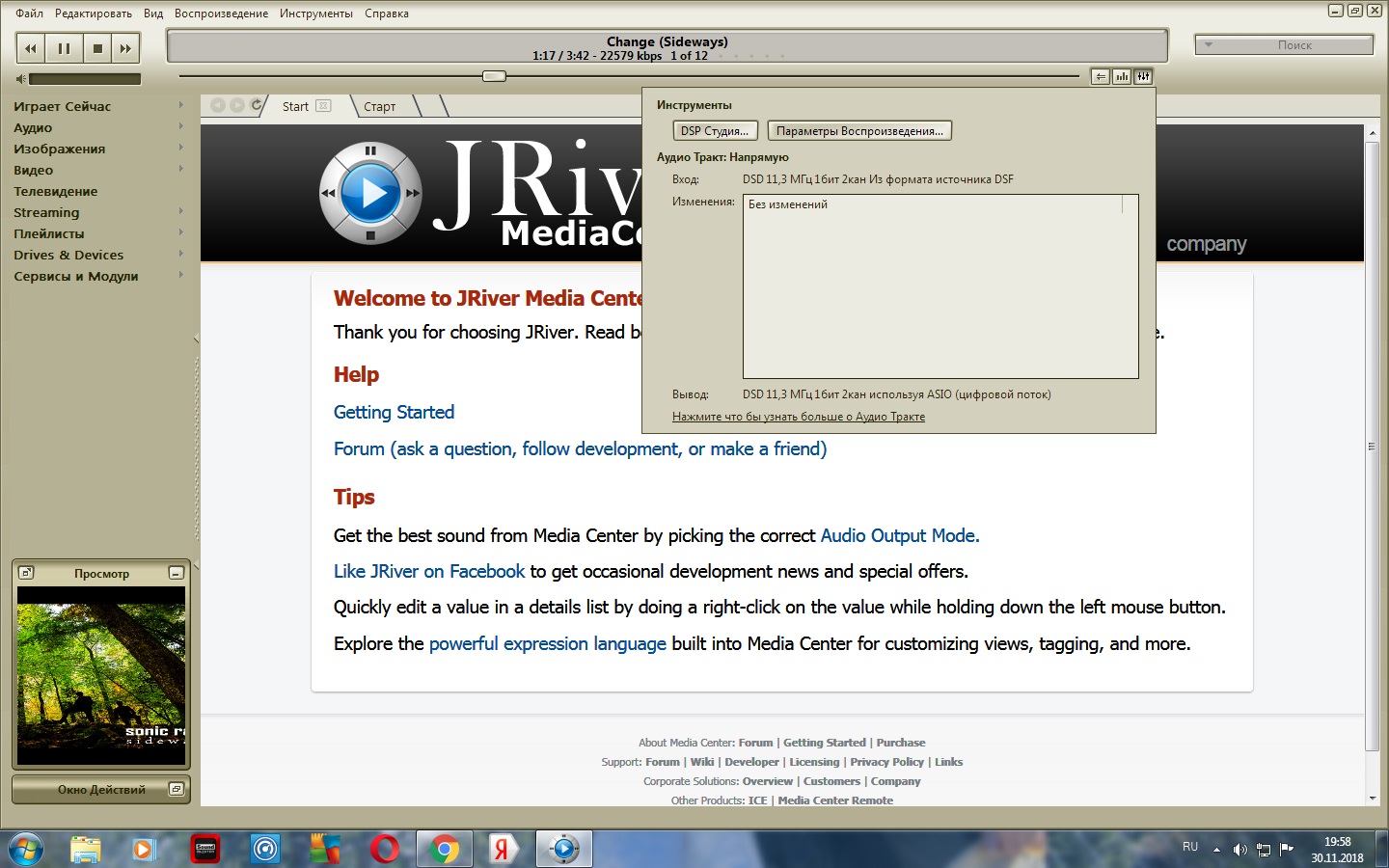This screenshot has width=1389, height=868.
Task: Open the Audio Output Mode link
Action: point(900,535)
